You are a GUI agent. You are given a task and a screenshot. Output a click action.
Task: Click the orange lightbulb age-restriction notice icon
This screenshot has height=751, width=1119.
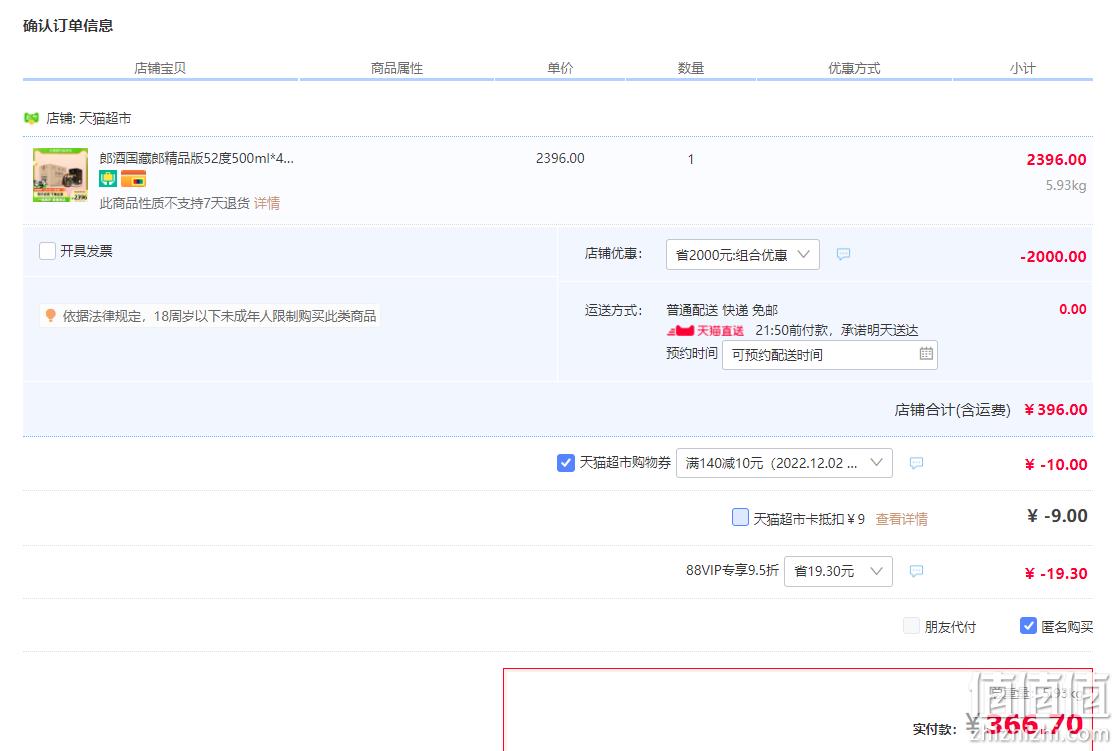50,315
